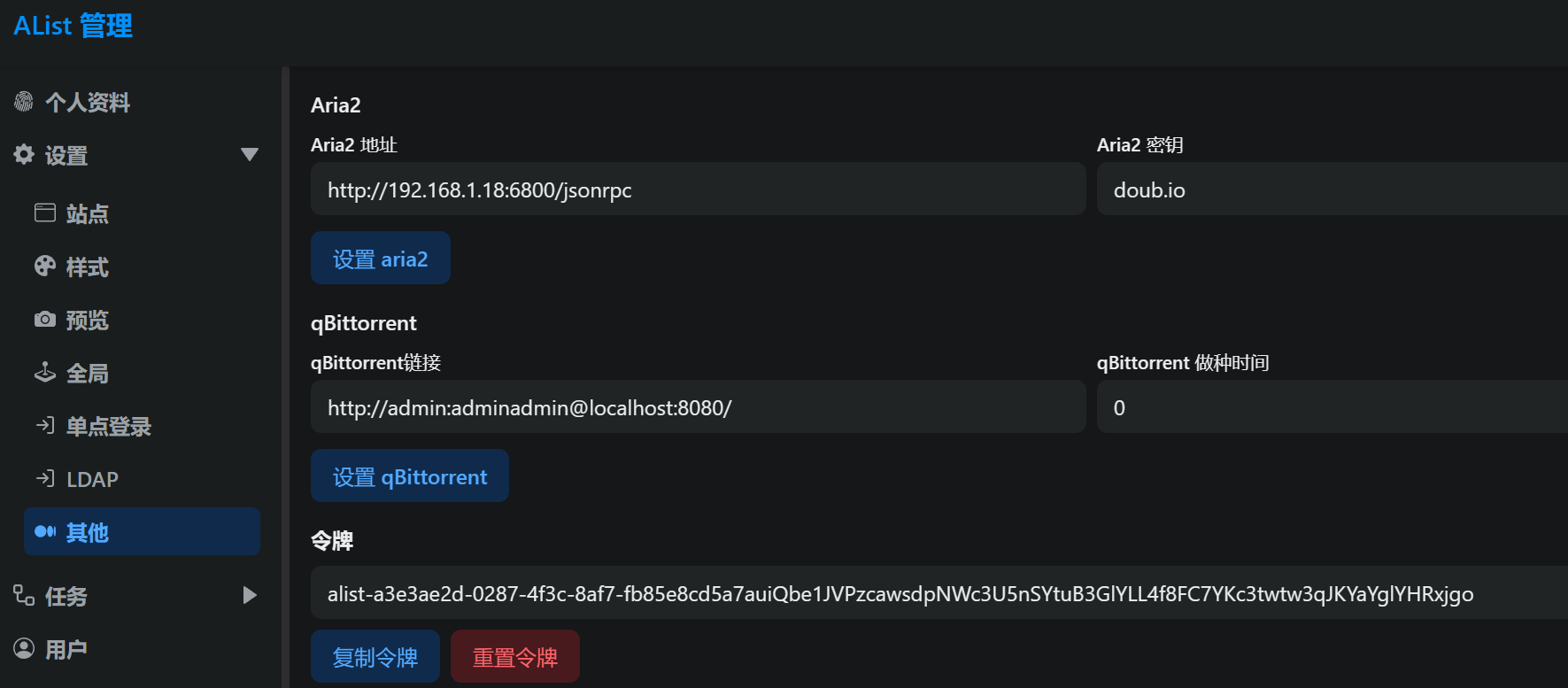Click the 设置 aria2 button
1568x688 pixels.
[x=380, y=258]
